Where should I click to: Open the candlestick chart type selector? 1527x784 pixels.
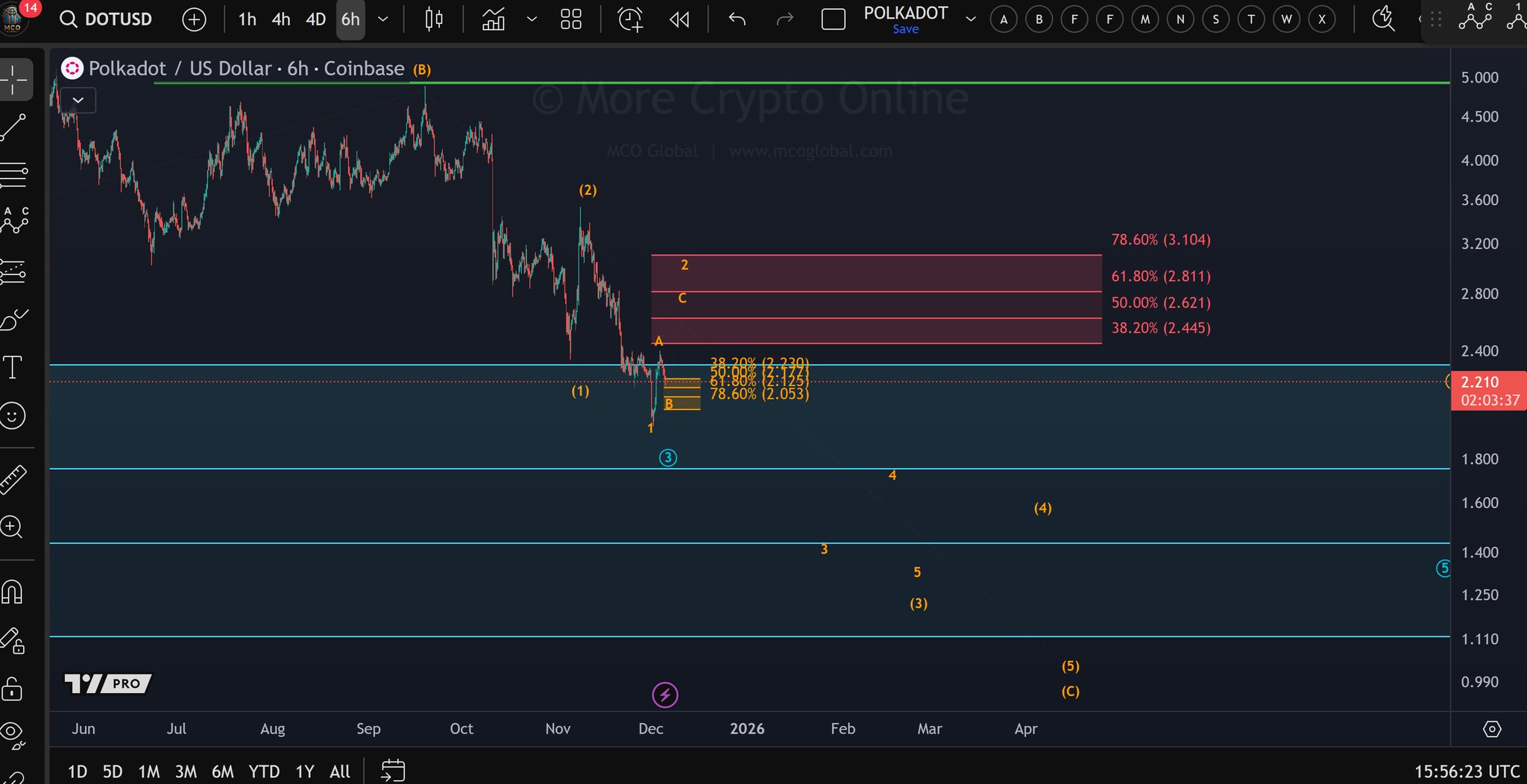click(x=434, y=19)
